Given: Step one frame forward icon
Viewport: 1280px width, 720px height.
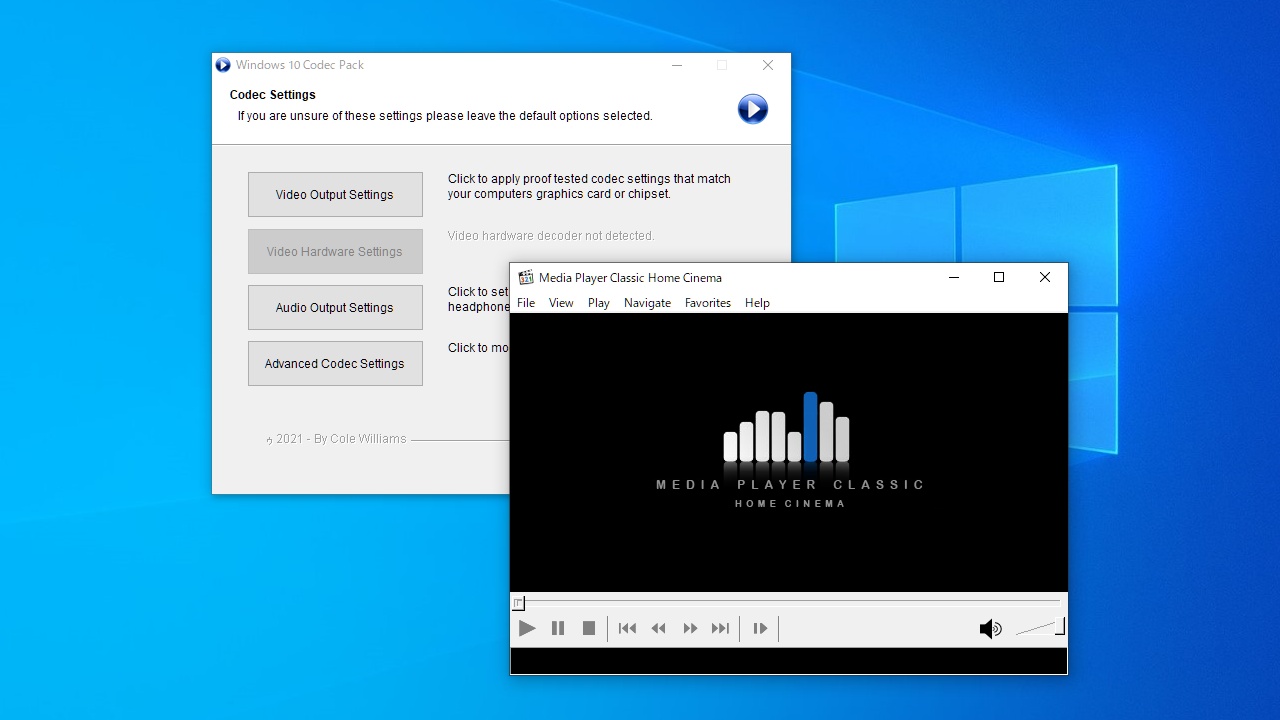Looking at the screenshot, I should 760,628.
